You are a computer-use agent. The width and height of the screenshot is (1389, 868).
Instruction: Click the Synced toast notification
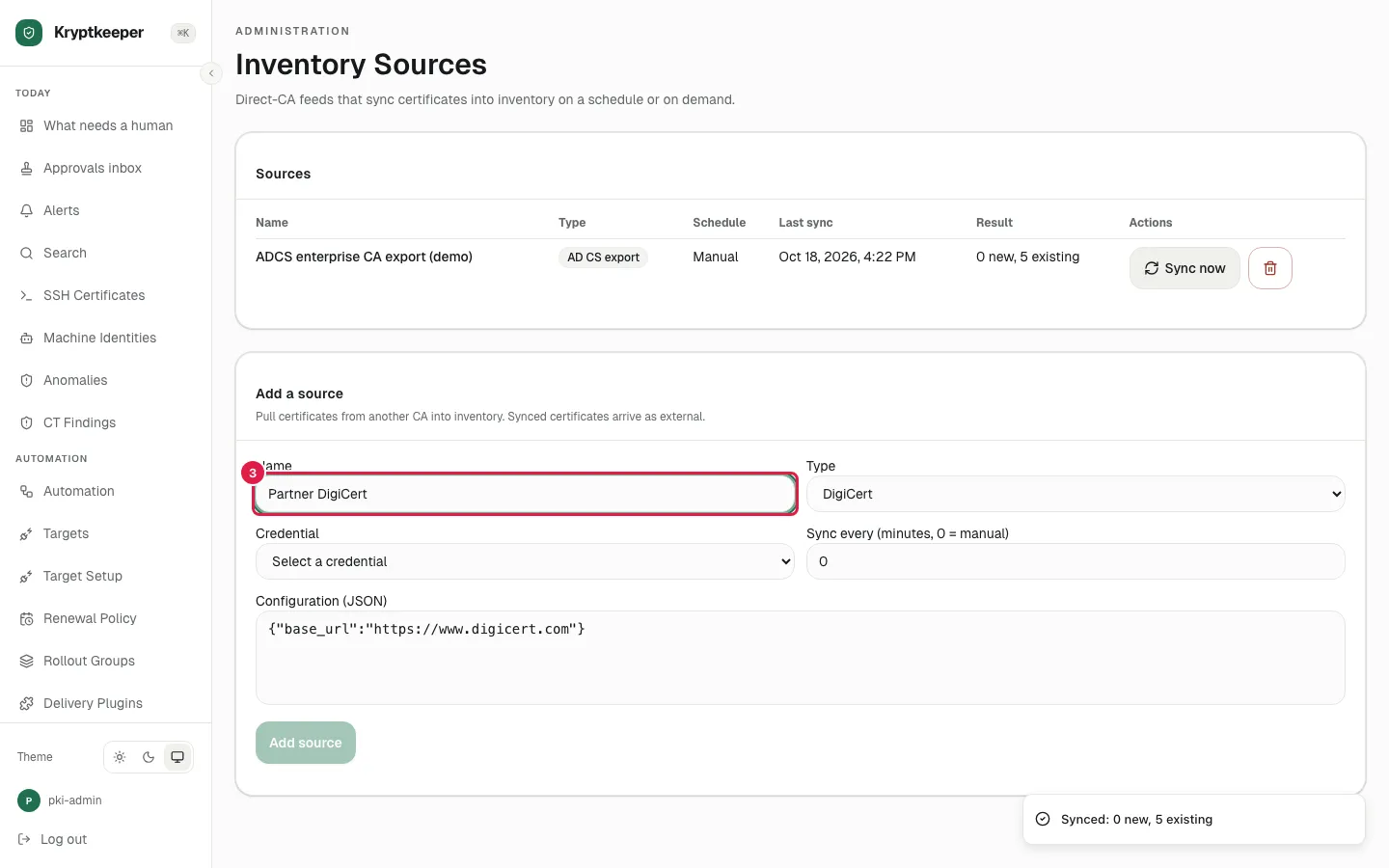1194,820
